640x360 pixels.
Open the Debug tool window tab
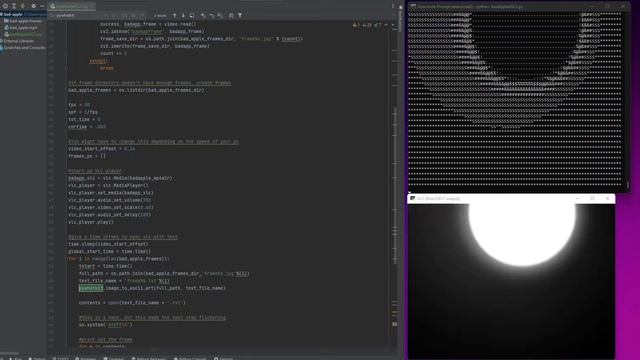point(37,358)
